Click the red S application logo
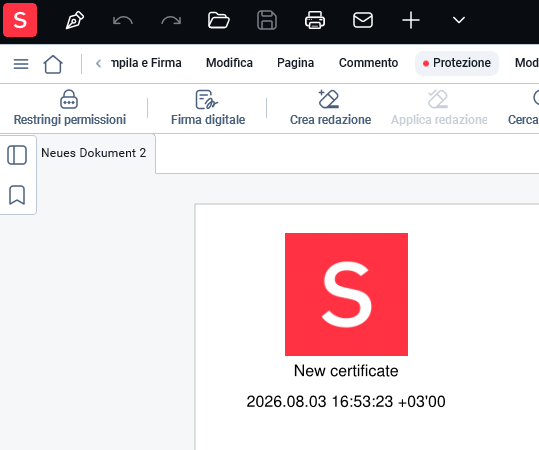Image resolution: width=539 pixels, height=450 pixels. pyautogui.click(x=20, y=20)
